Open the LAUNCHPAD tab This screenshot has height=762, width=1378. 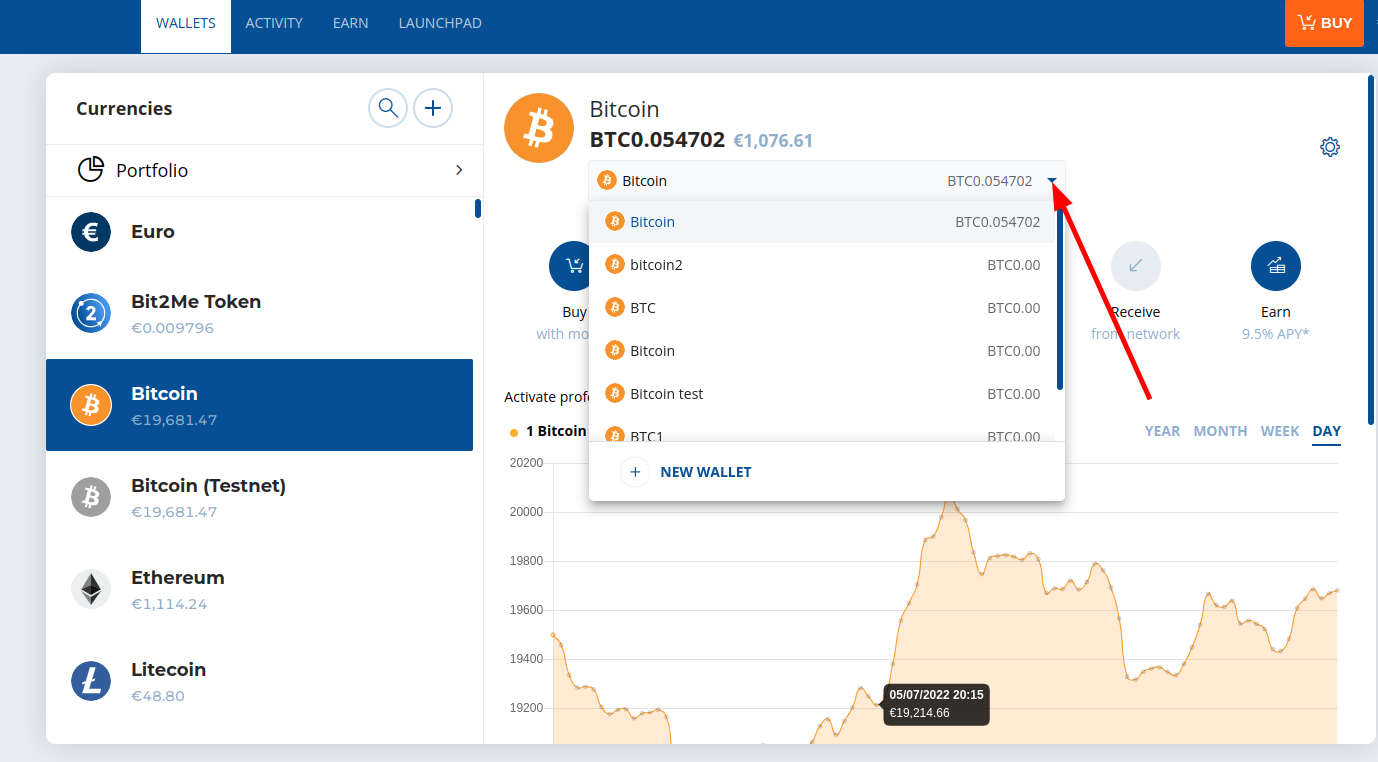pos(440,23)
